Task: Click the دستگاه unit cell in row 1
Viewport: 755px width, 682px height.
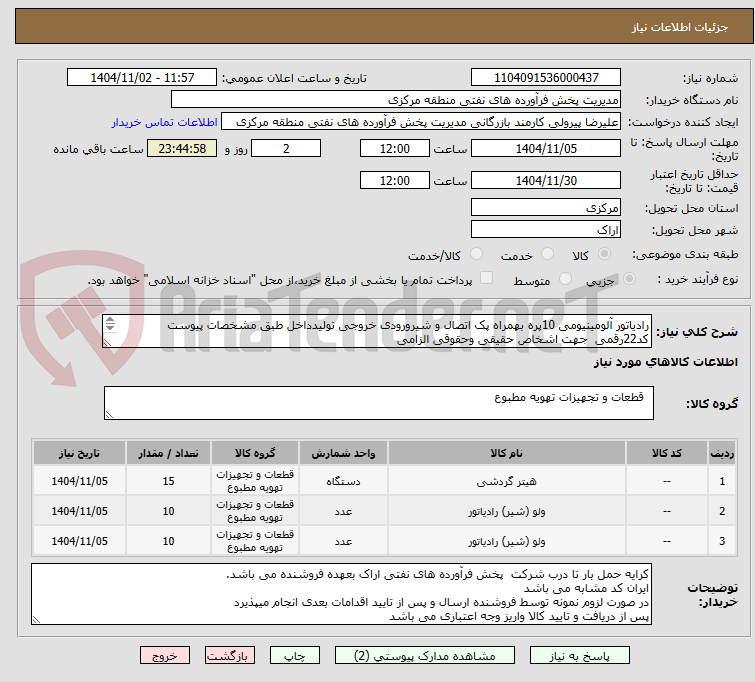Action: (x=343, y=481)
